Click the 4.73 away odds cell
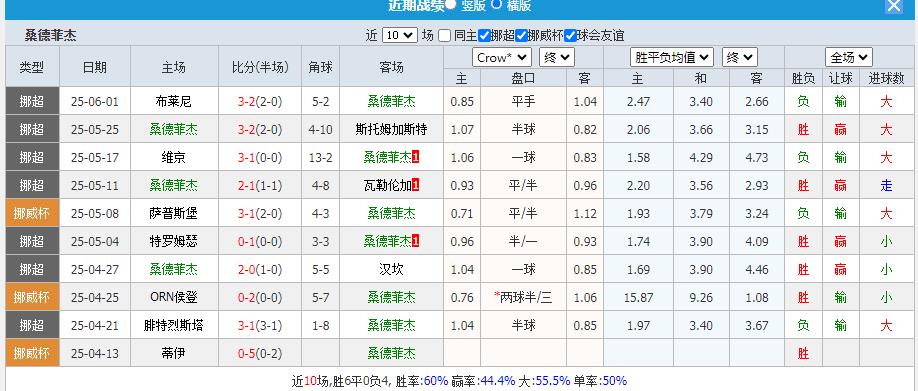Screen dimensions: 918x391 [x=757, y=157]
